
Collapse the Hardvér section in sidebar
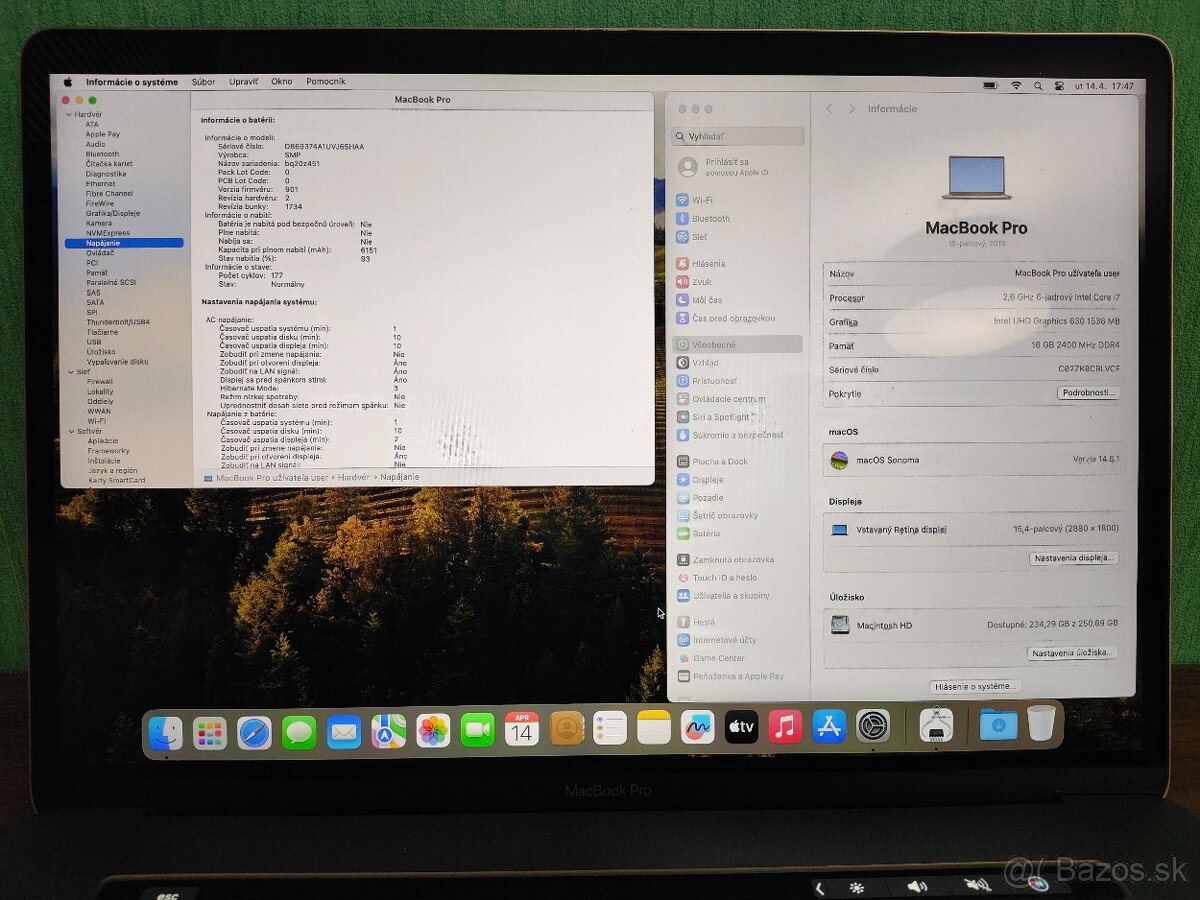(67, 114)
